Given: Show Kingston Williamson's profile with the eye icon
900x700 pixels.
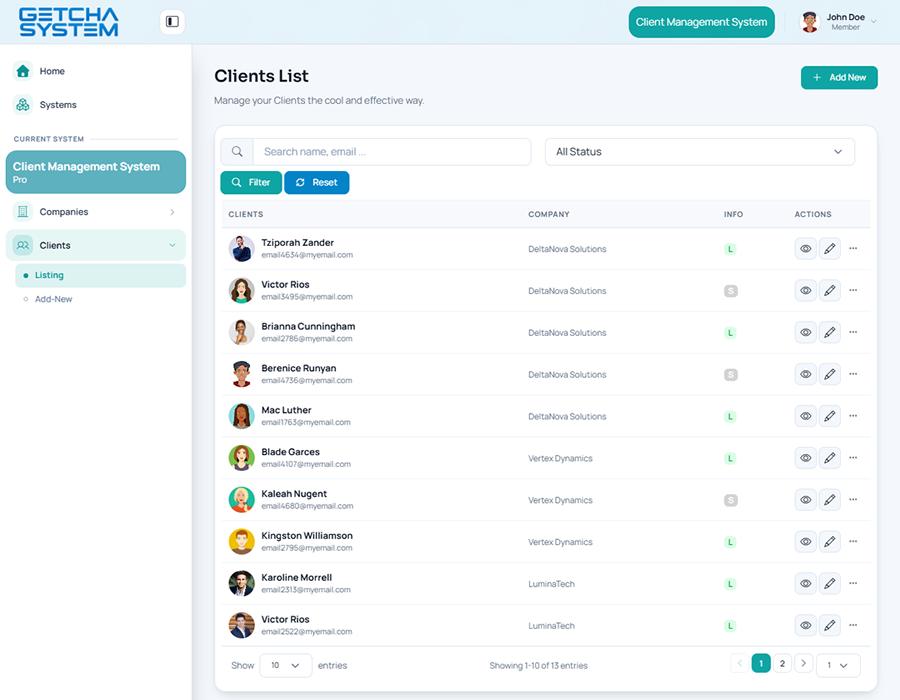Looking at the screenshot, I should [x=805, y=541].
